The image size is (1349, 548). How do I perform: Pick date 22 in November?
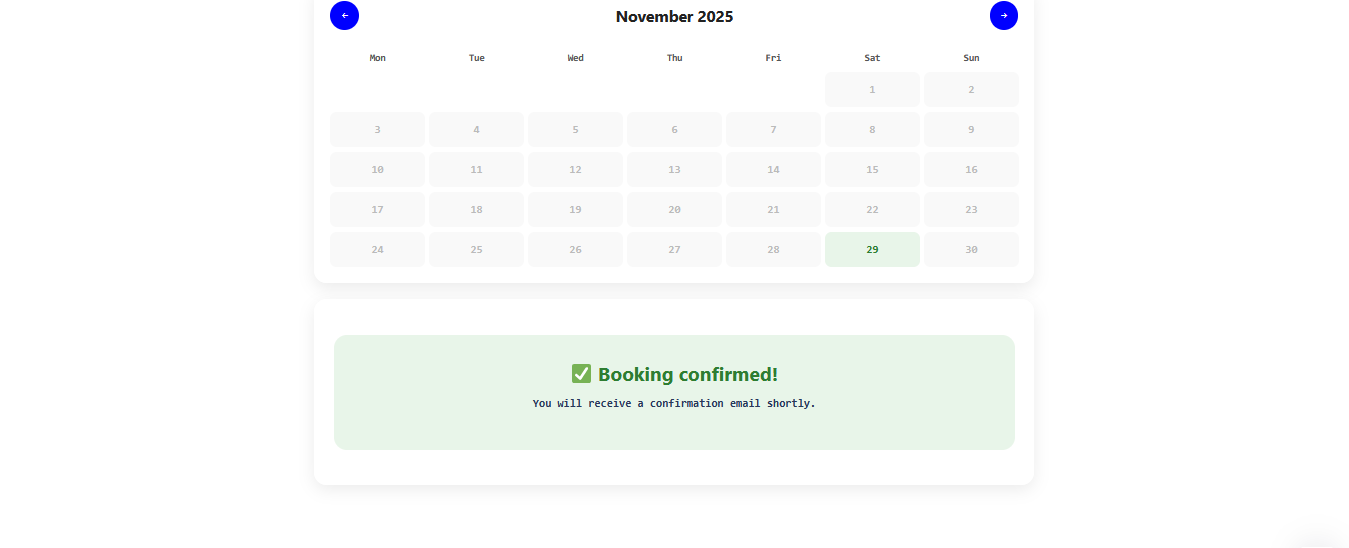click(872, 209)
